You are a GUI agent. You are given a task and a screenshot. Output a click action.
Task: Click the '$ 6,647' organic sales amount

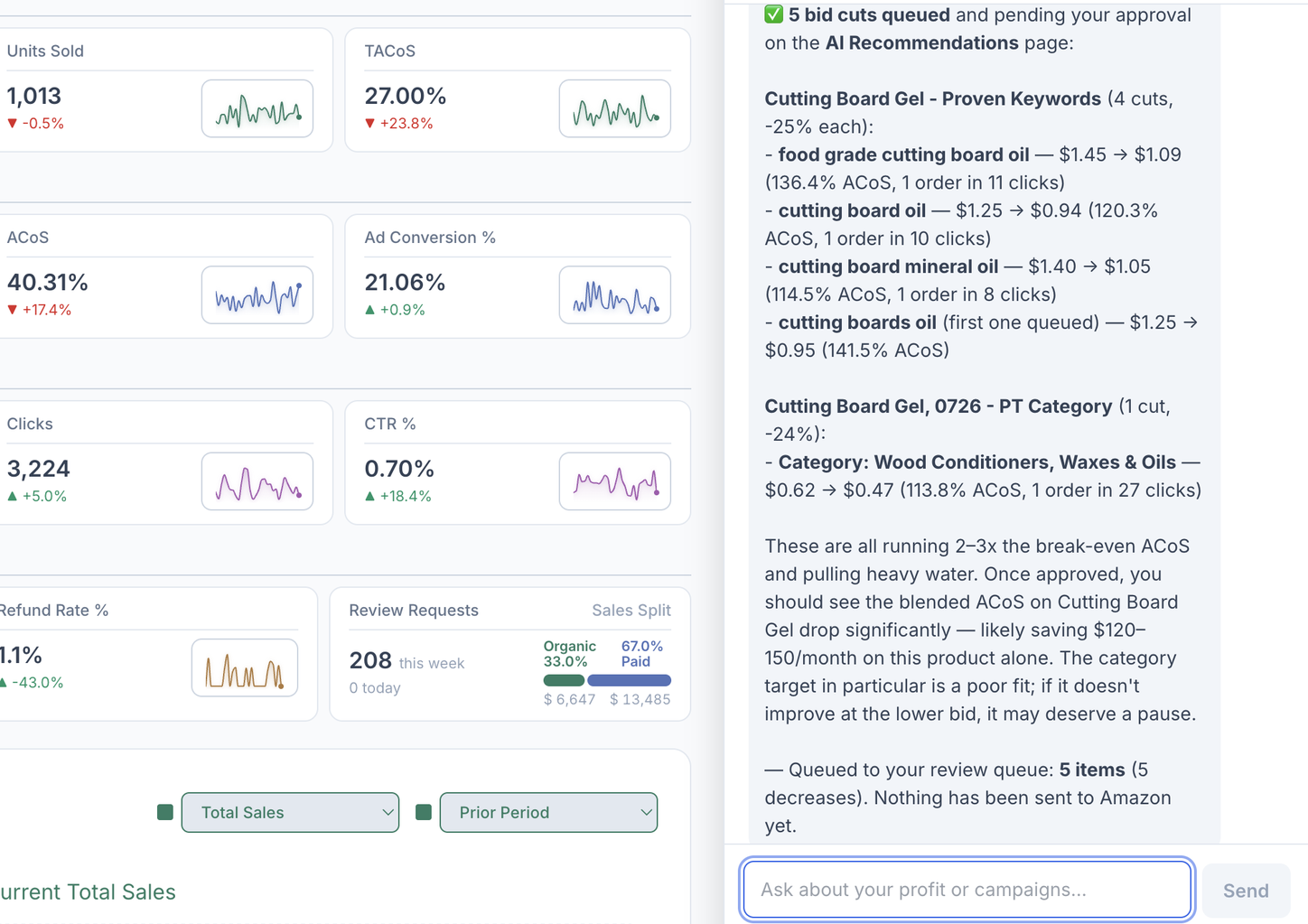(569, 699)
